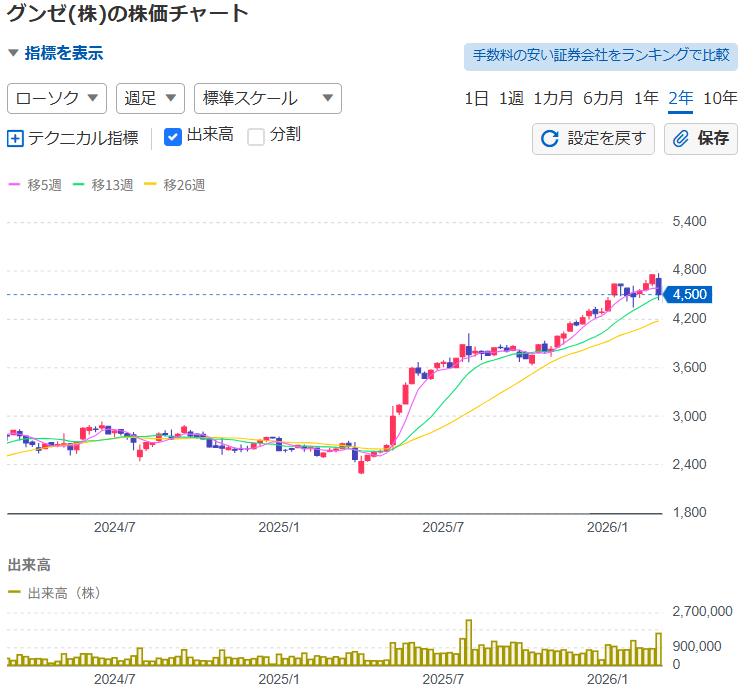The width and height of the screenshot is (750, 694).
Task: Click the circular arrow reset icon
Action: pyautogui.click(x=549, y=139)
